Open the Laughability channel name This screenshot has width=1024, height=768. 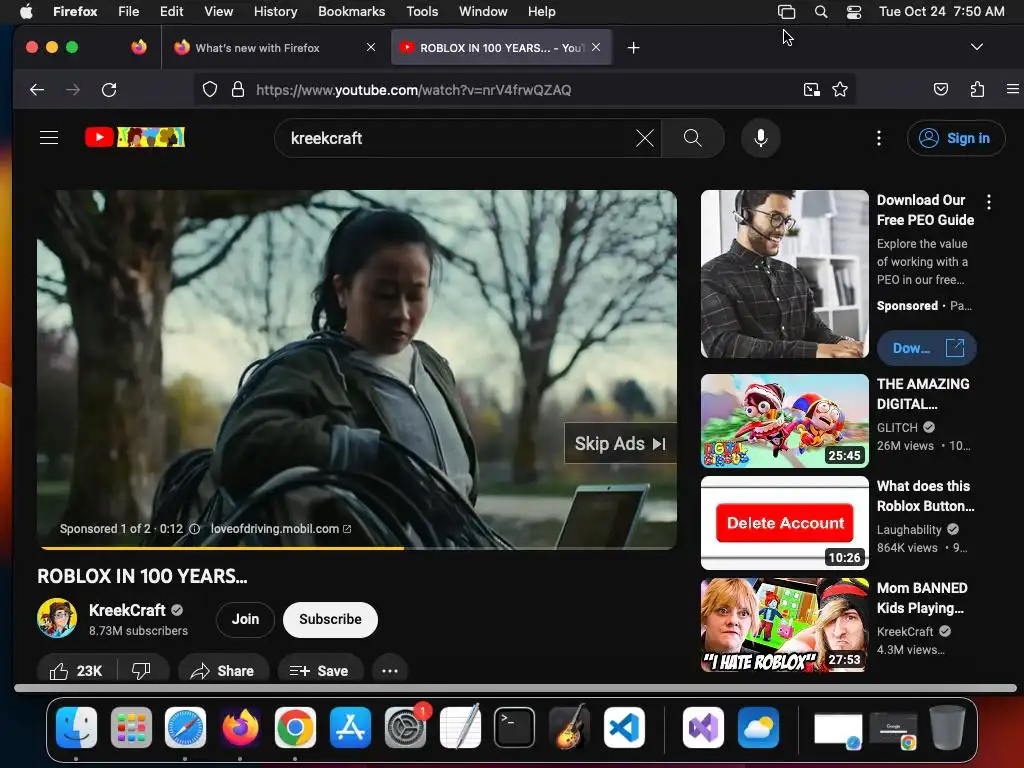[x=909, y=530]
